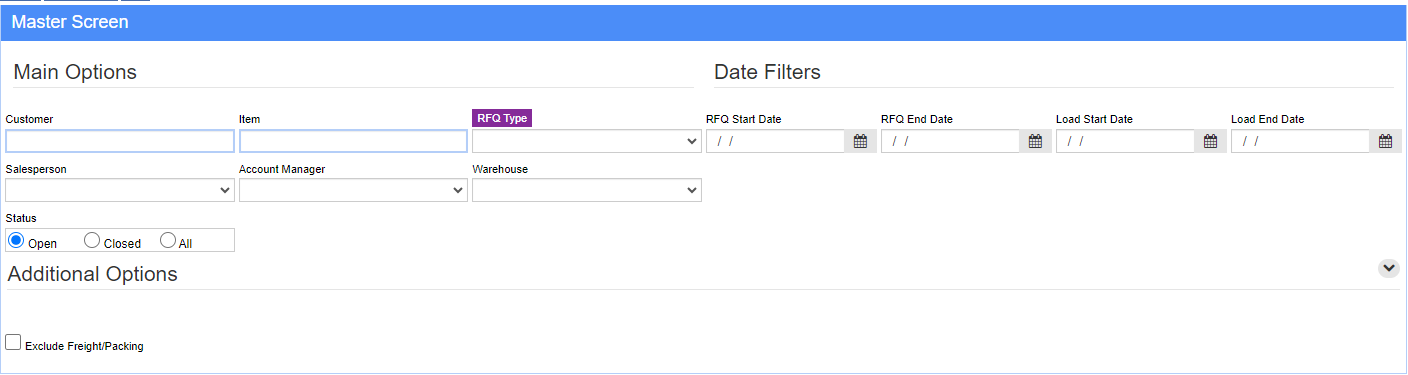Screen dimensions: 1408x375
Task: Open the Salesperson dropdown
Action: tap(120, 190)
